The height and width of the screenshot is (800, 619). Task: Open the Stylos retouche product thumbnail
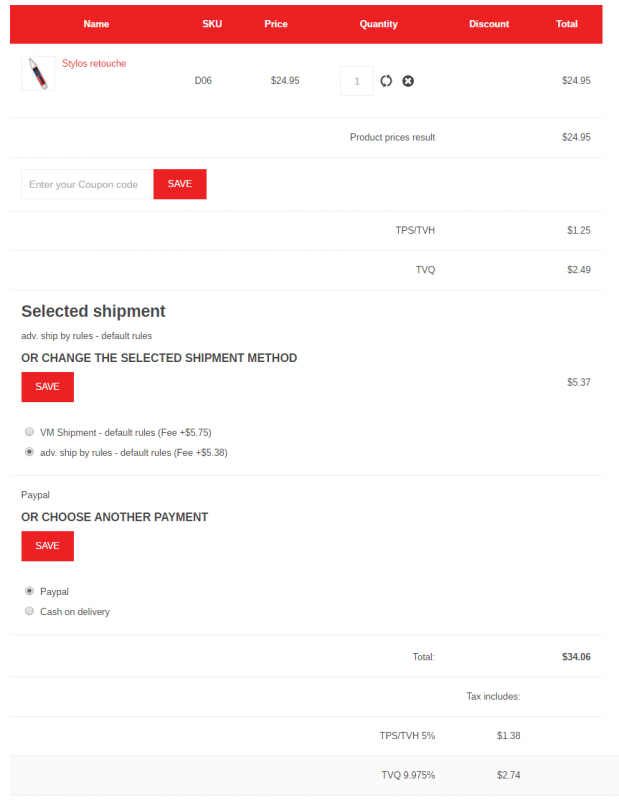[38, 73]
